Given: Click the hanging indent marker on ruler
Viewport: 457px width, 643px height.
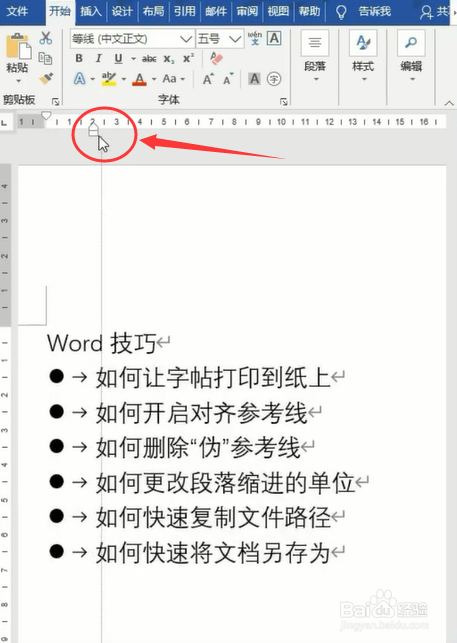Looking at the screenshot, I should [94, 129].
